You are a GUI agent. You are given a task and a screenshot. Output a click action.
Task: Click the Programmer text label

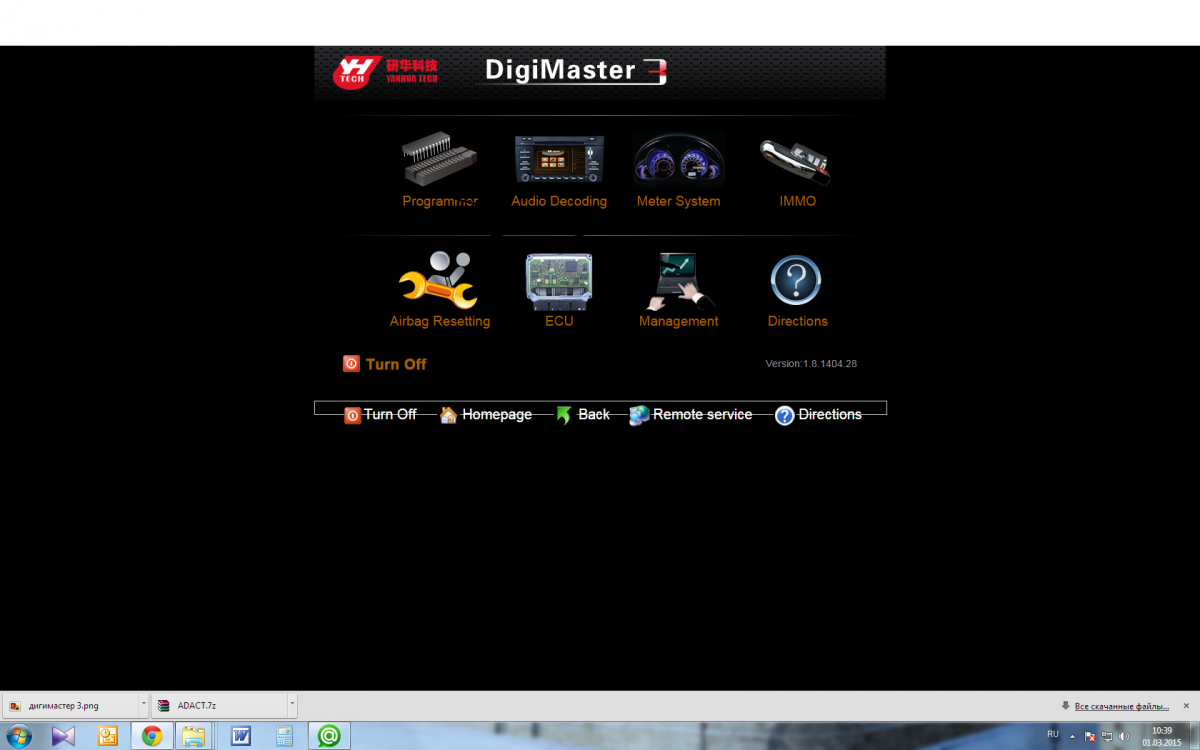(x=440, y=201)
